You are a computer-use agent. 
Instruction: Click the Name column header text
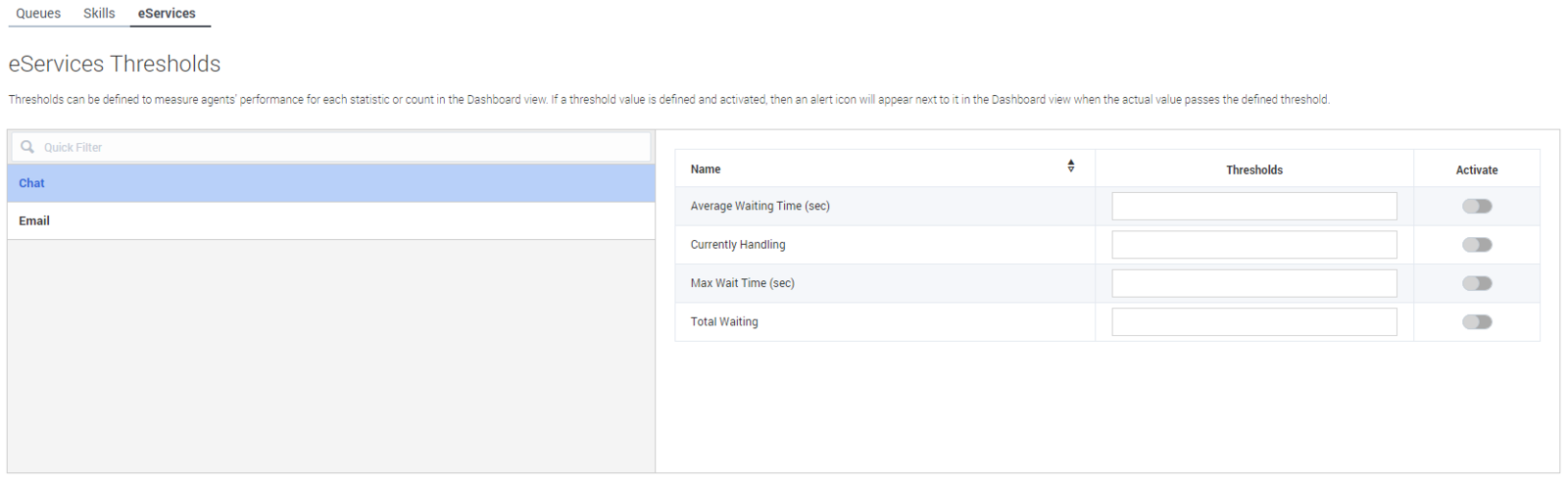pos(706,169)
